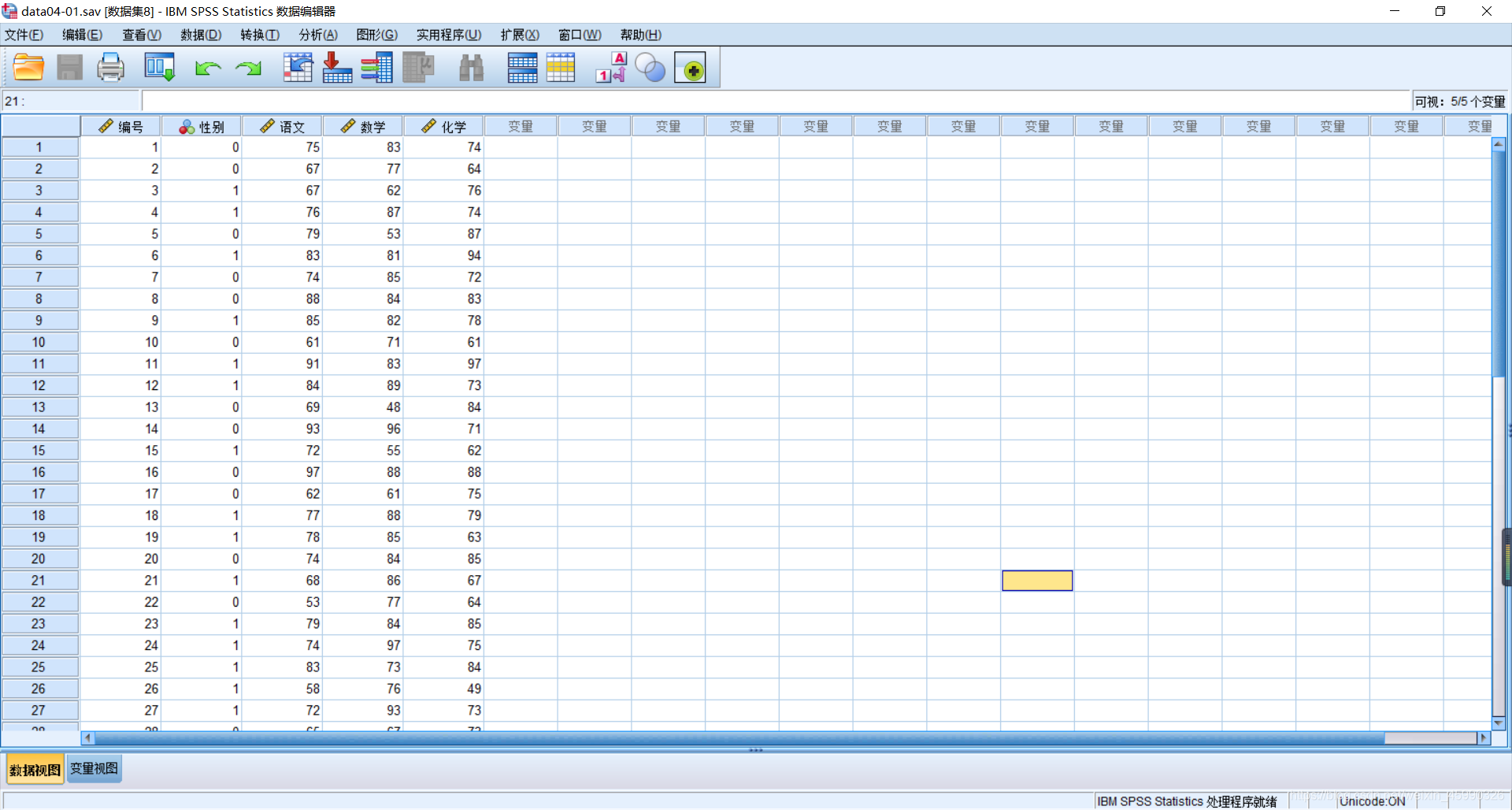Select the 数学 column header
Viewport: 1512px width, 810px height.
tap(363, 126)
